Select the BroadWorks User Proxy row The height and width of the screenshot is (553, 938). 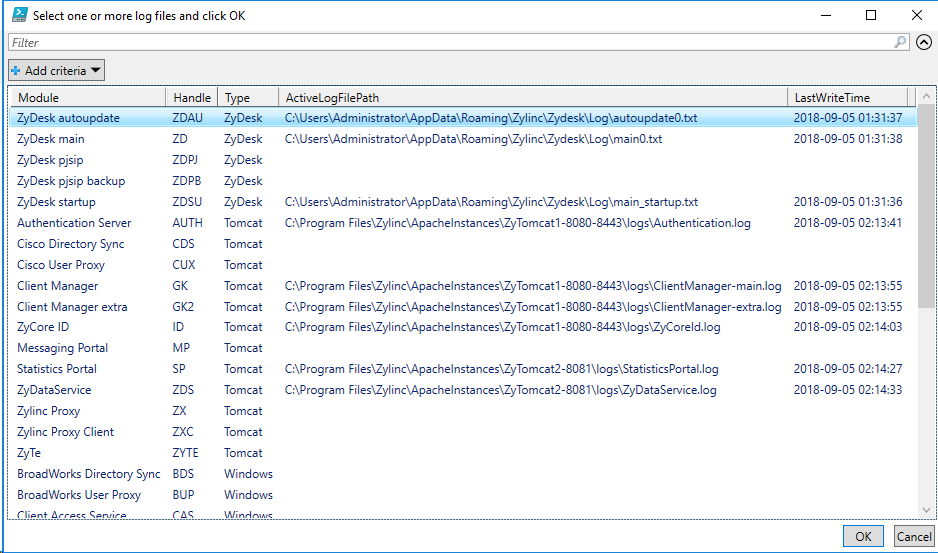click(x=463, y=494)
